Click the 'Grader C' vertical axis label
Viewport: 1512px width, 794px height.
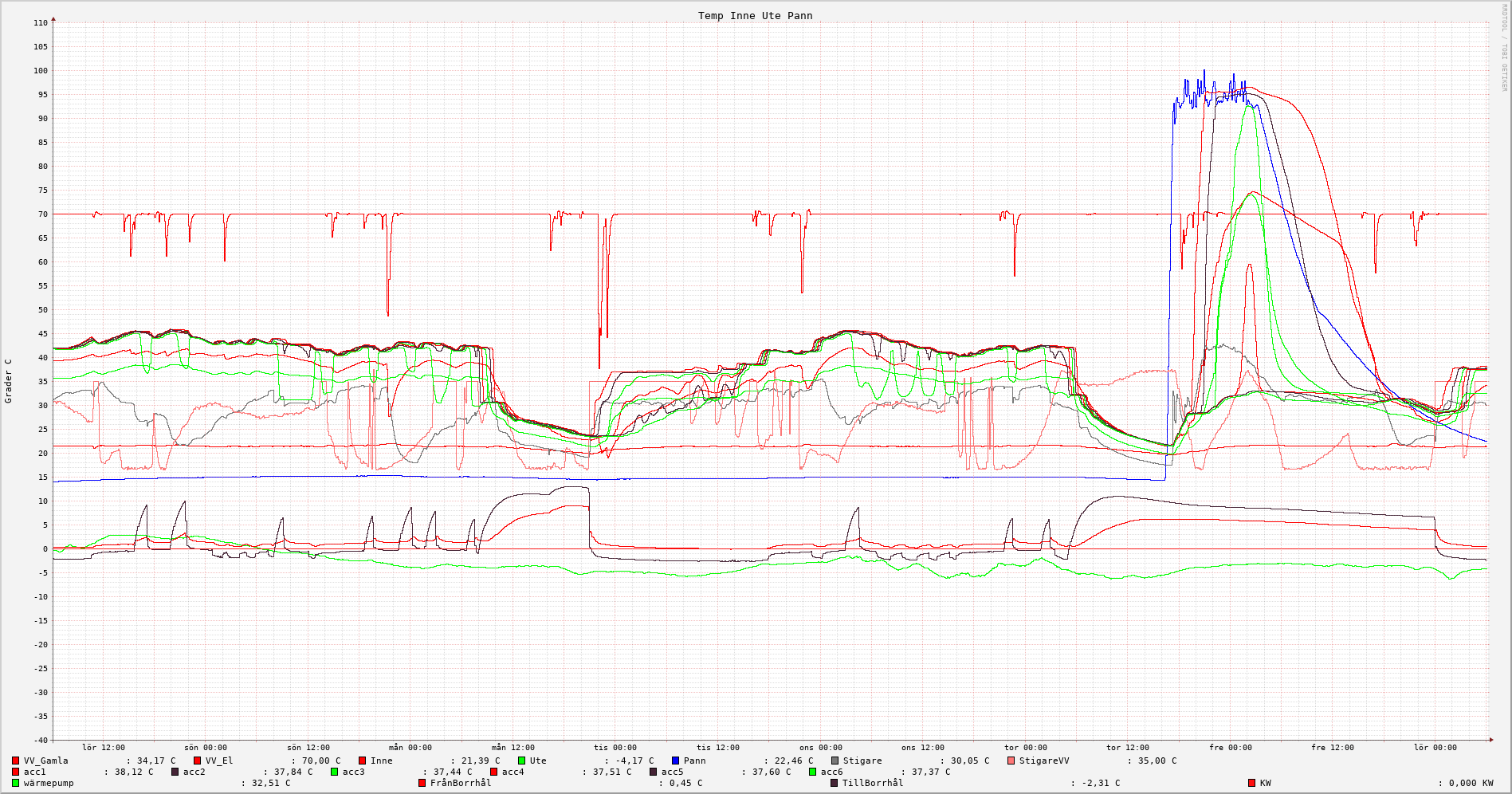(x=9, y=381)
